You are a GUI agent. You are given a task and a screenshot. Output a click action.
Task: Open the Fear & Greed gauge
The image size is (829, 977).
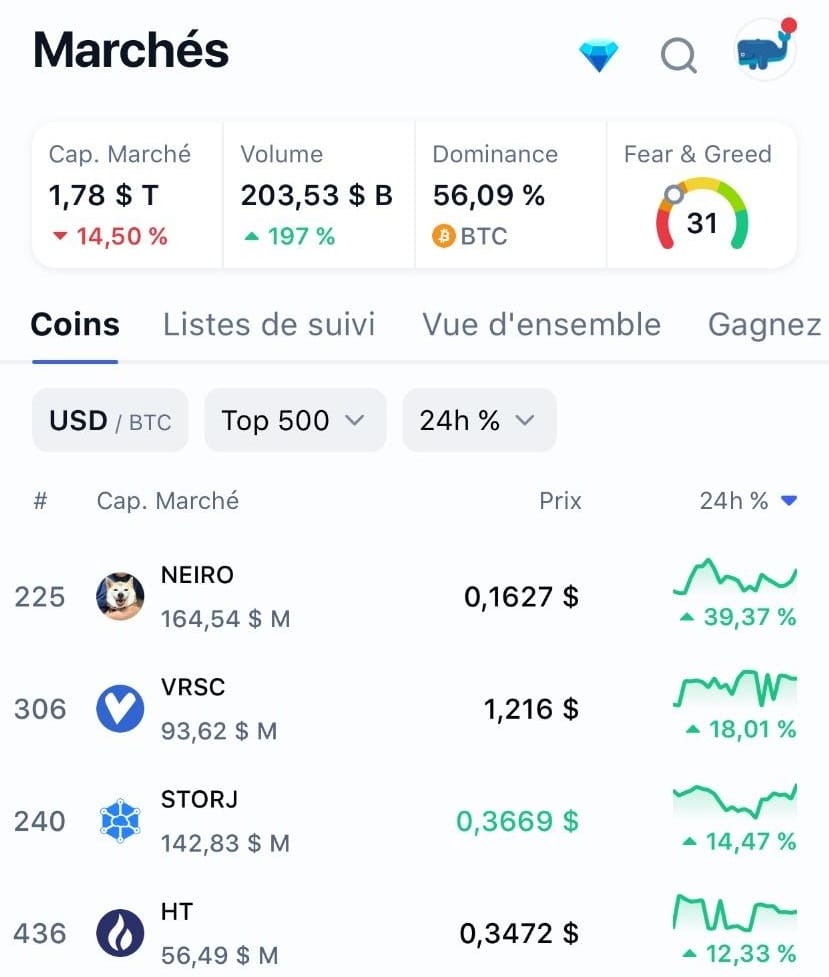point(702,195)
